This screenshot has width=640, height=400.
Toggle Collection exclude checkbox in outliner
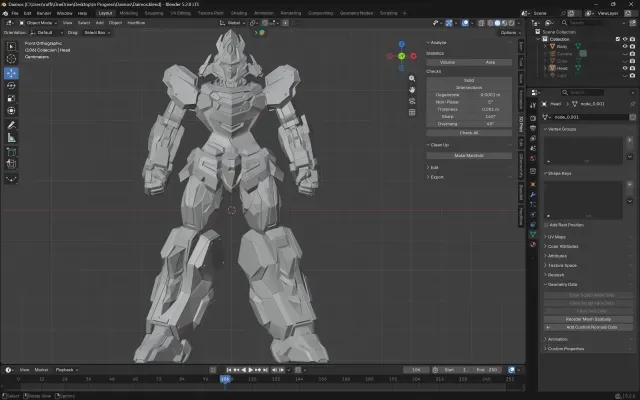(x=618, y=39)
